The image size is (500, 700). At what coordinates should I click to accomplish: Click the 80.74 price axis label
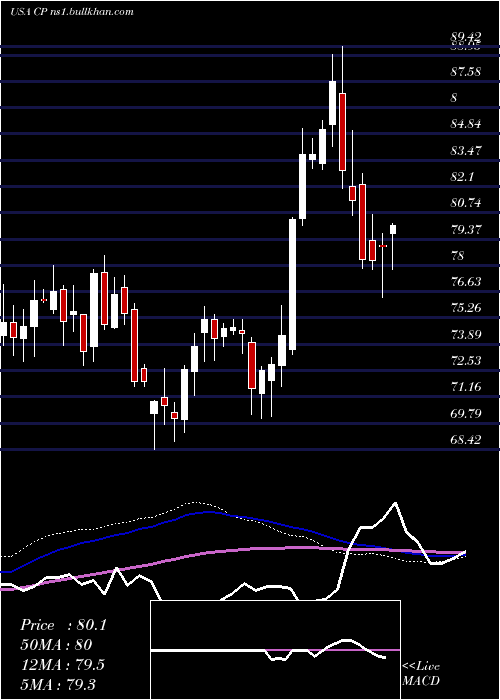pyautogui.click(x=466, y=203)
